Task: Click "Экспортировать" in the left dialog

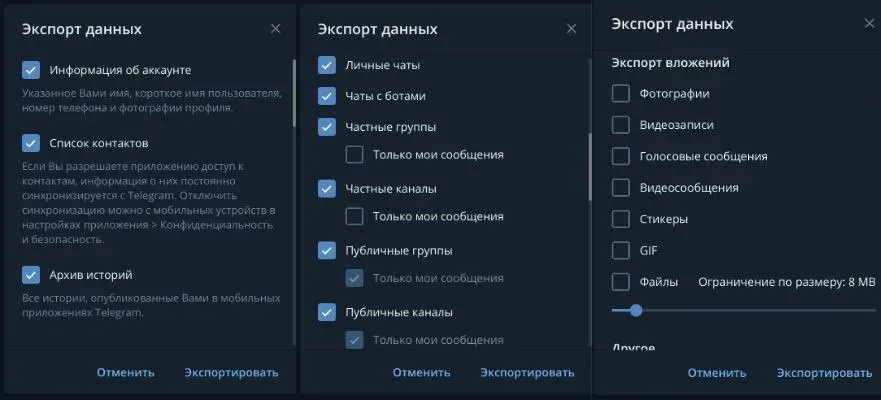Action: click(231, 373)
